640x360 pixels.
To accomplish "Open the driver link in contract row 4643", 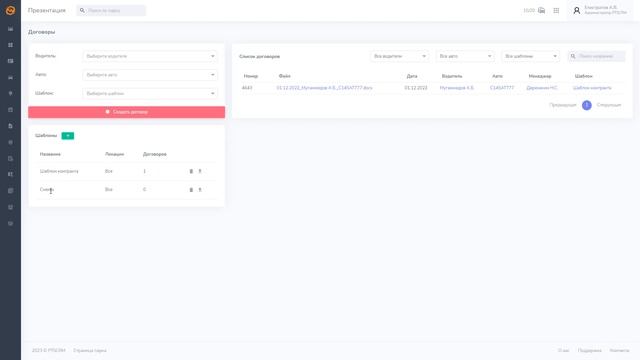I will pos(457,88).
